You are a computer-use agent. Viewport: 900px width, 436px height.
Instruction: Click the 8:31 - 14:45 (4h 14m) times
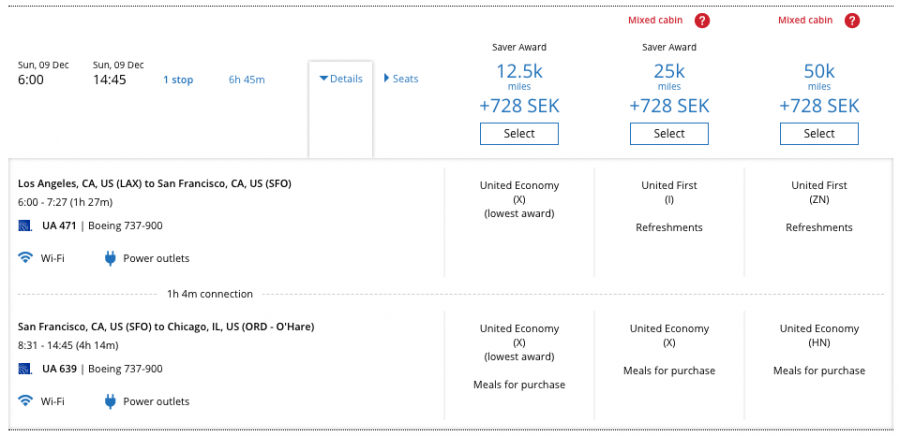68,345
